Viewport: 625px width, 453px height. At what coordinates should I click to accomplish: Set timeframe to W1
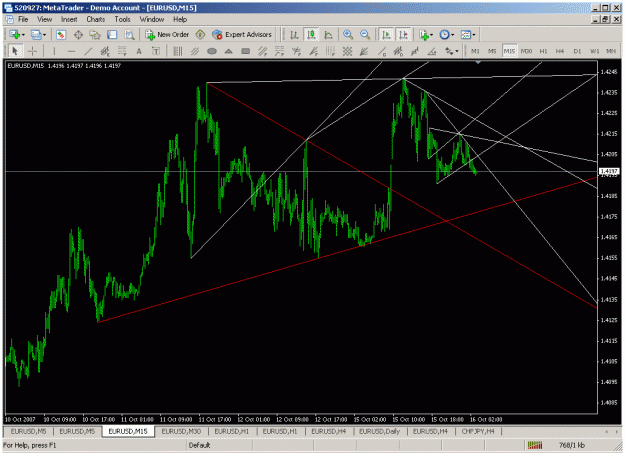(594, 51)
